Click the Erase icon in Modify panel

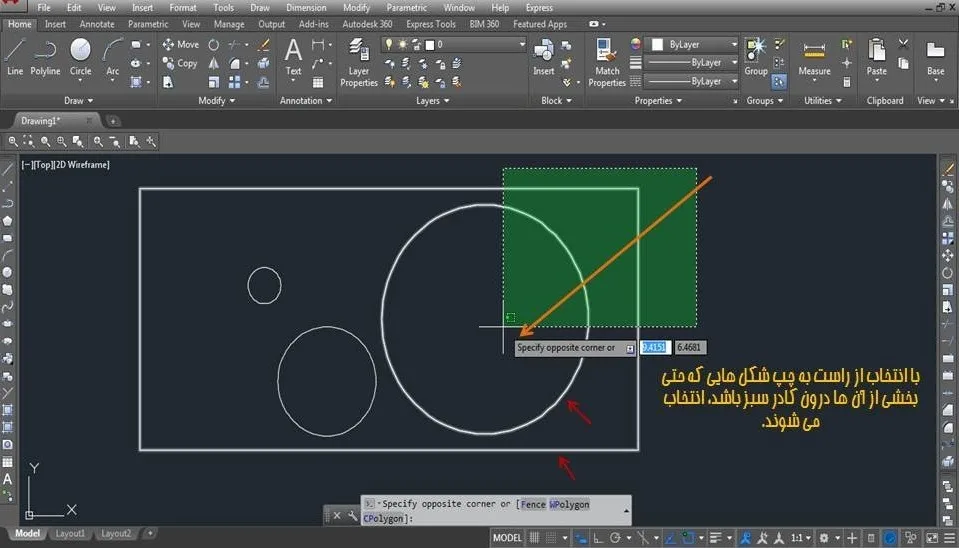264,45
